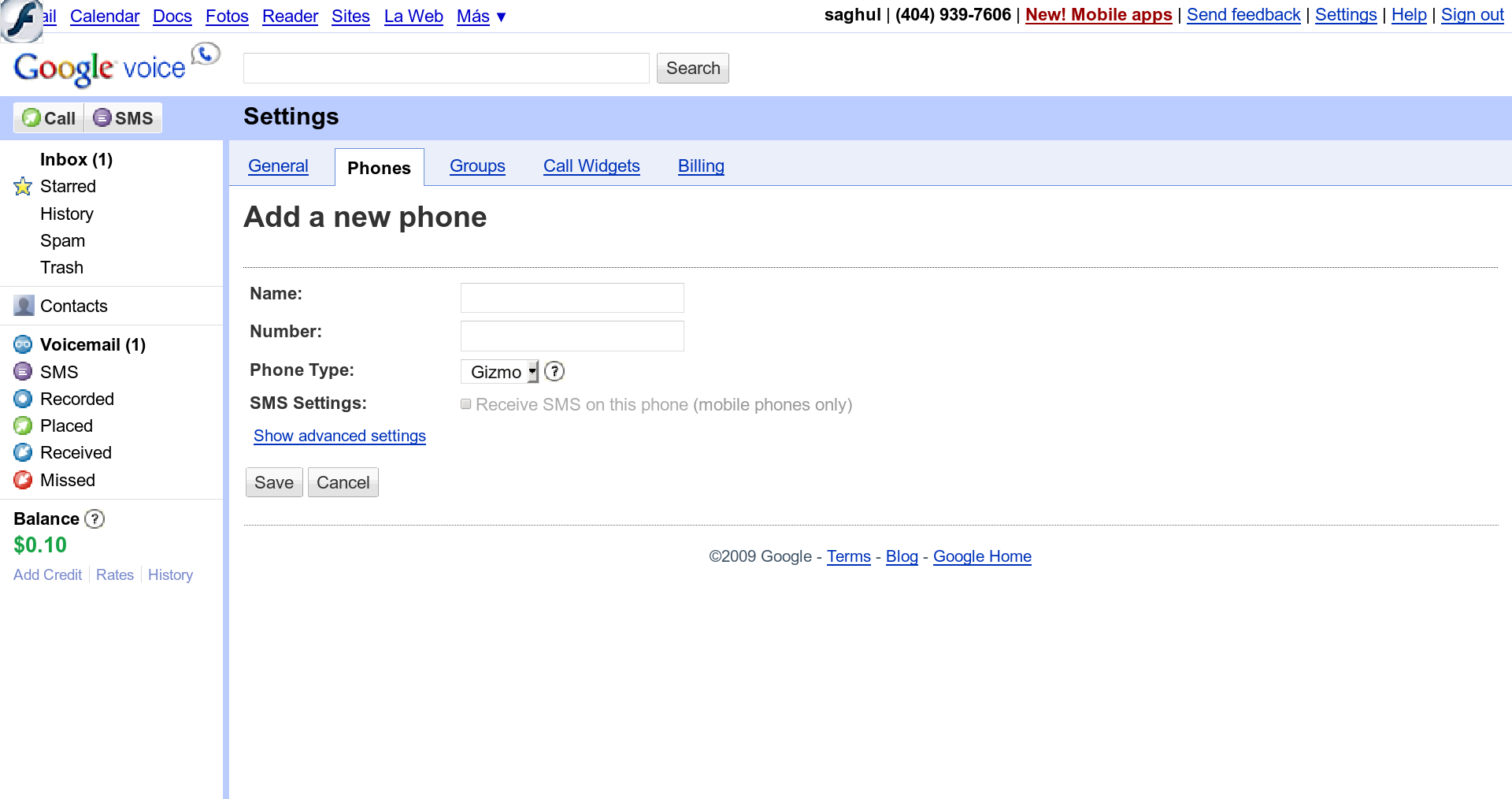The height and width of the screenshot is (799, 1512).
Task: Click the Recorded calls icon
Action: click(x=23, y=399)
